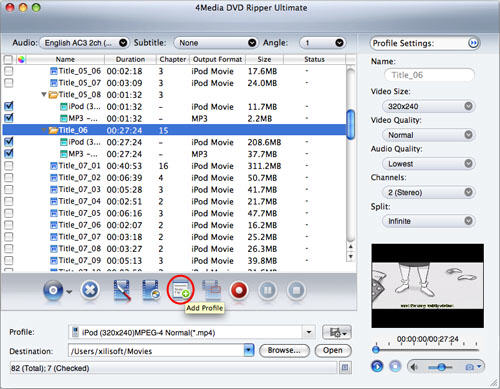Click the video preview thumbnail

pyautogui.click(x=428, y=286)
